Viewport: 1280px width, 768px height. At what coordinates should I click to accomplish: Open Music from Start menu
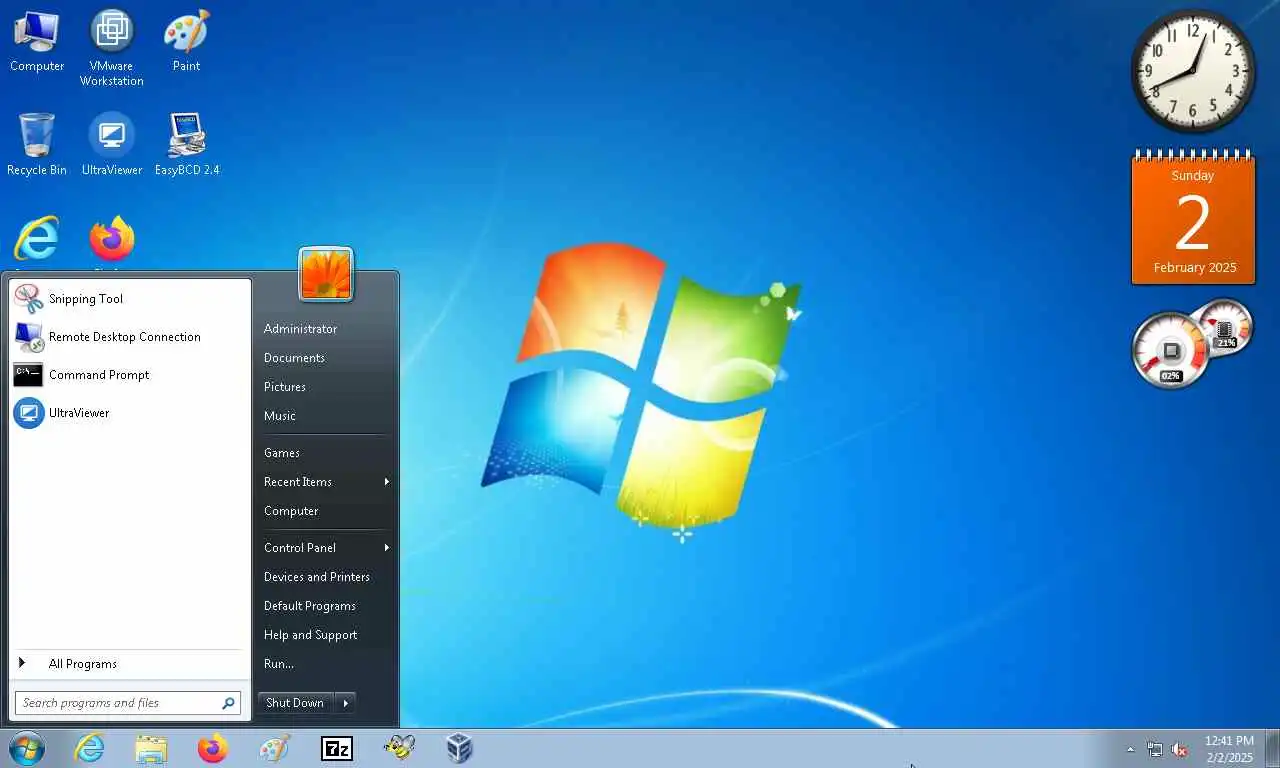click(280, 416)
